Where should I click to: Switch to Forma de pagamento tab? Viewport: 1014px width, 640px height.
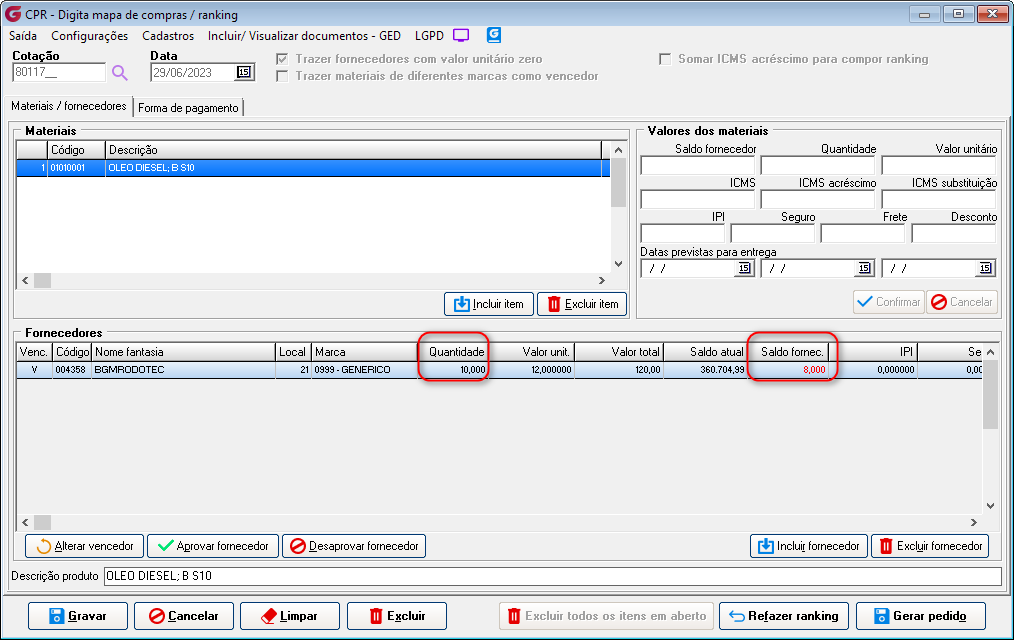[x=188, y=108]
